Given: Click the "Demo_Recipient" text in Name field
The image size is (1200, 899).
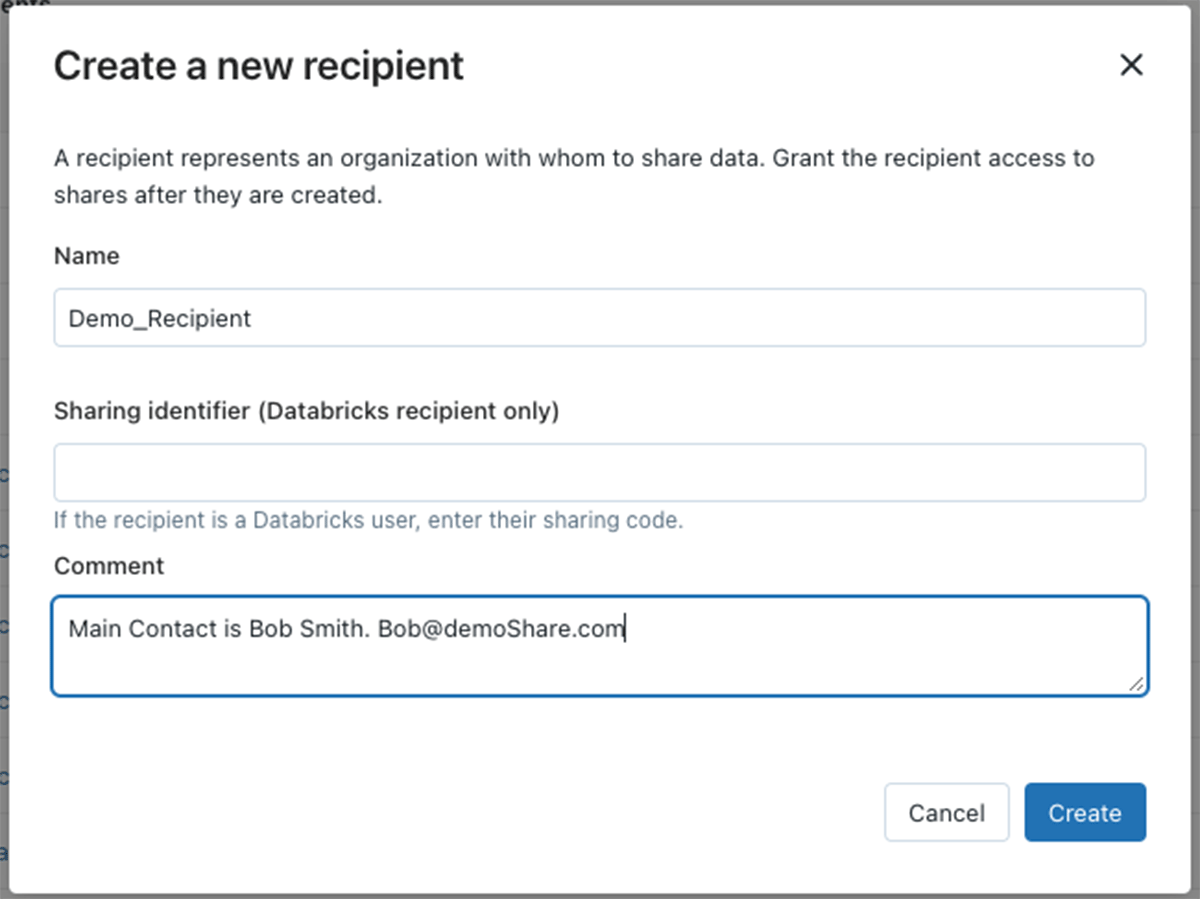Looking at the screenshot, I should click(160, 319).
